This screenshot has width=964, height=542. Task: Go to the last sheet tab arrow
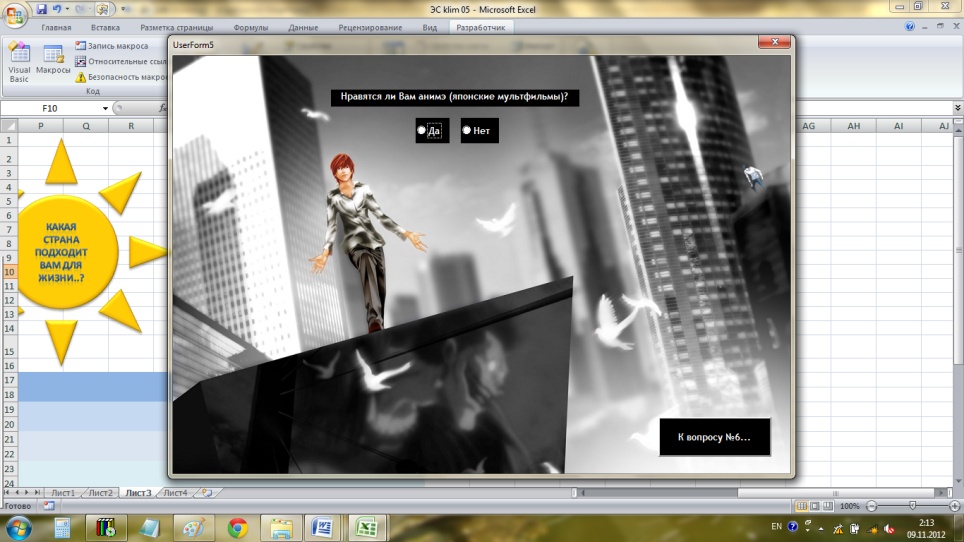click(38, 493)
